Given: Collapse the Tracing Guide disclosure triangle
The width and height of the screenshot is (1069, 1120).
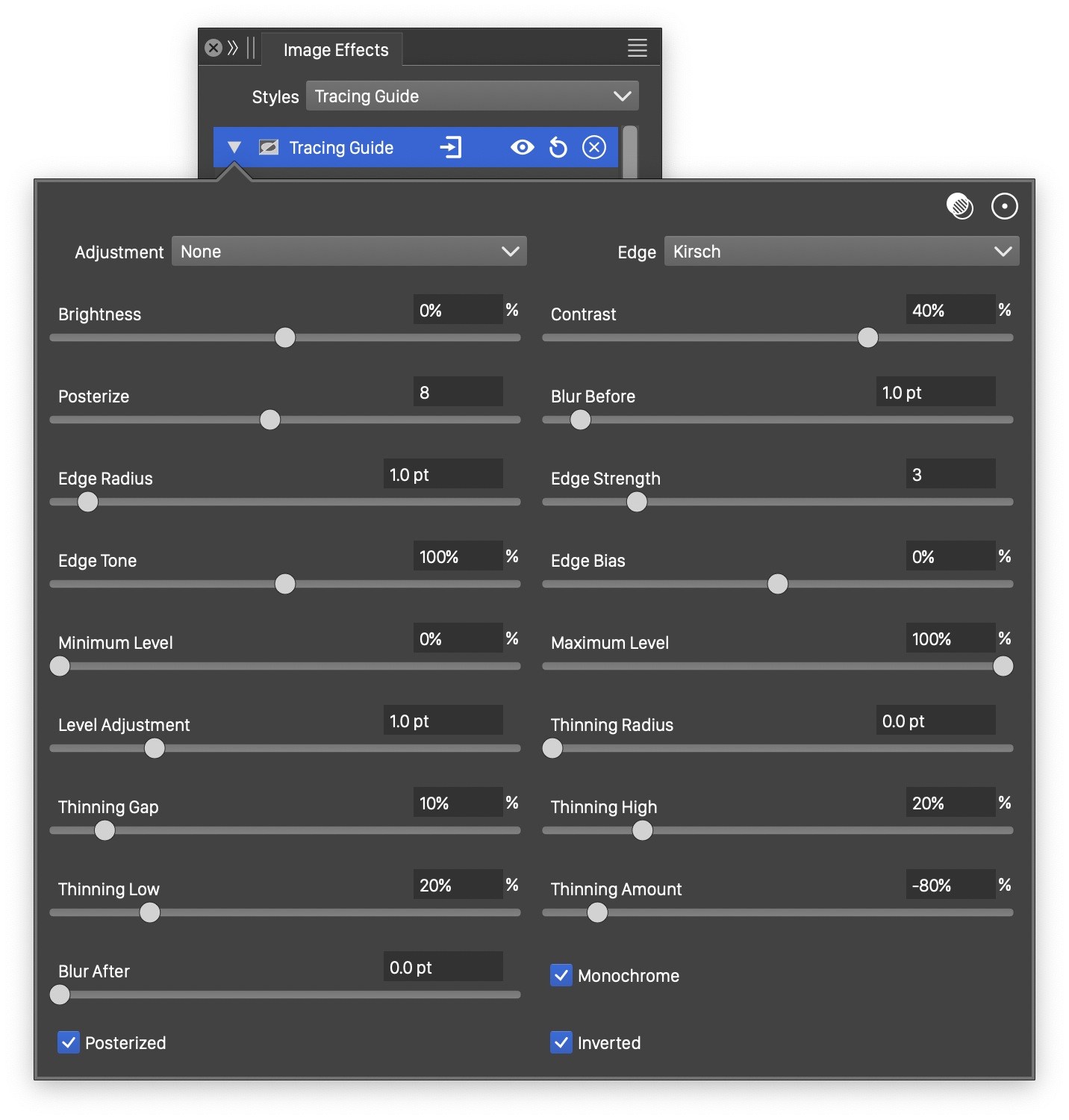Looking at the screenshot, I should click(x=234, y=147).
